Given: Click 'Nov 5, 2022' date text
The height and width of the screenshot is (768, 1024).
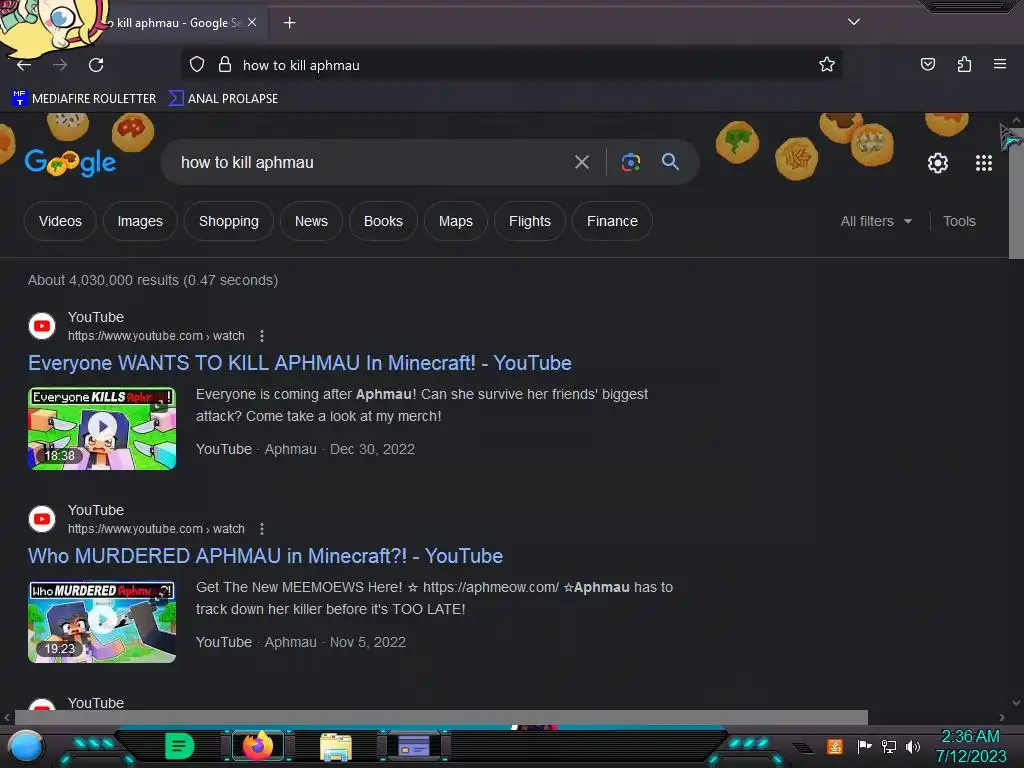Looking at the screenshot, I should coord(368,643).
